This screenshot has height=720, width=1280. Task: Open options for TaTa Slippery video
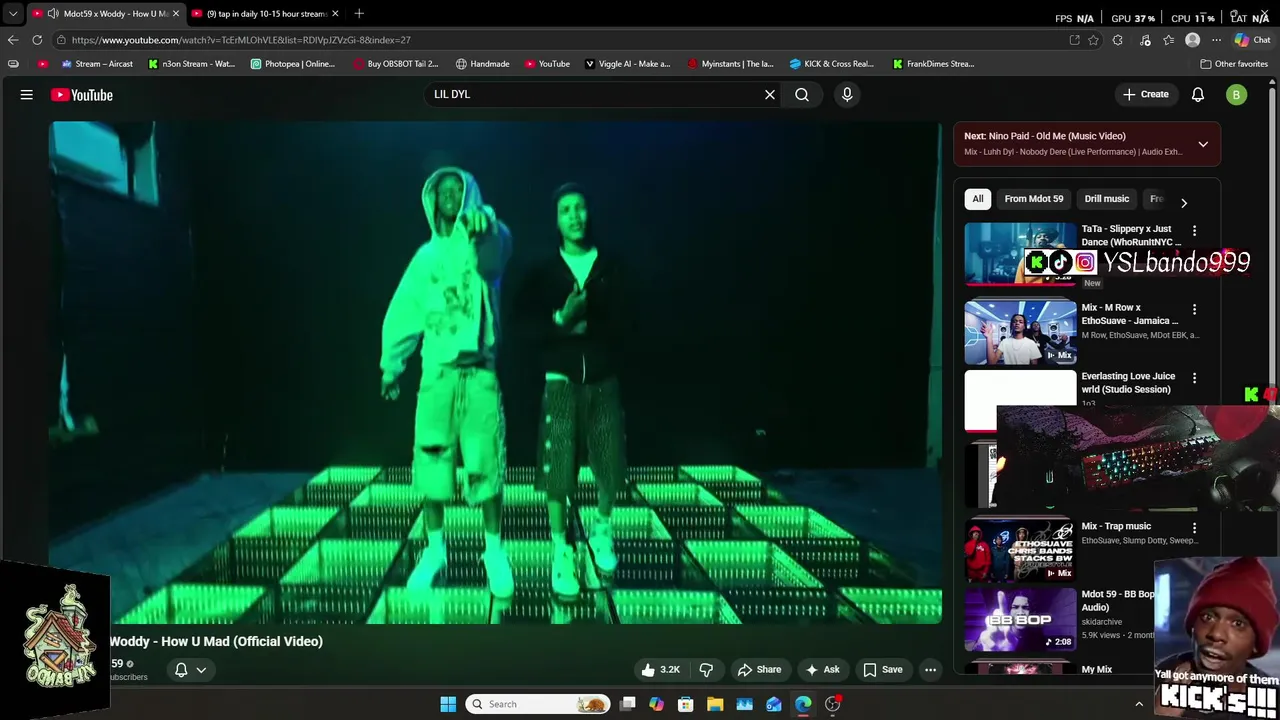1194,231
